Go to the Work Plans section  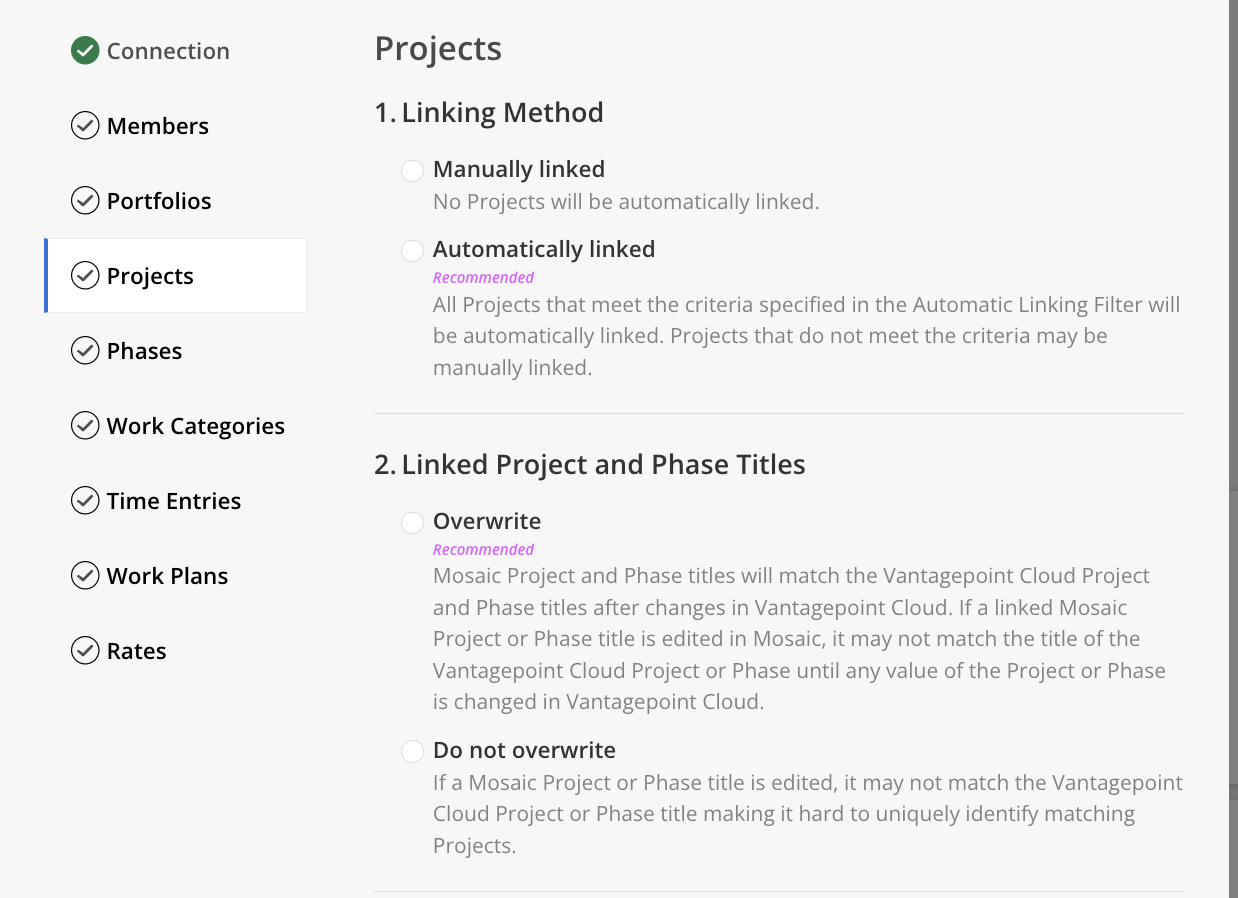pyautogui.click(x=167, y=576)
